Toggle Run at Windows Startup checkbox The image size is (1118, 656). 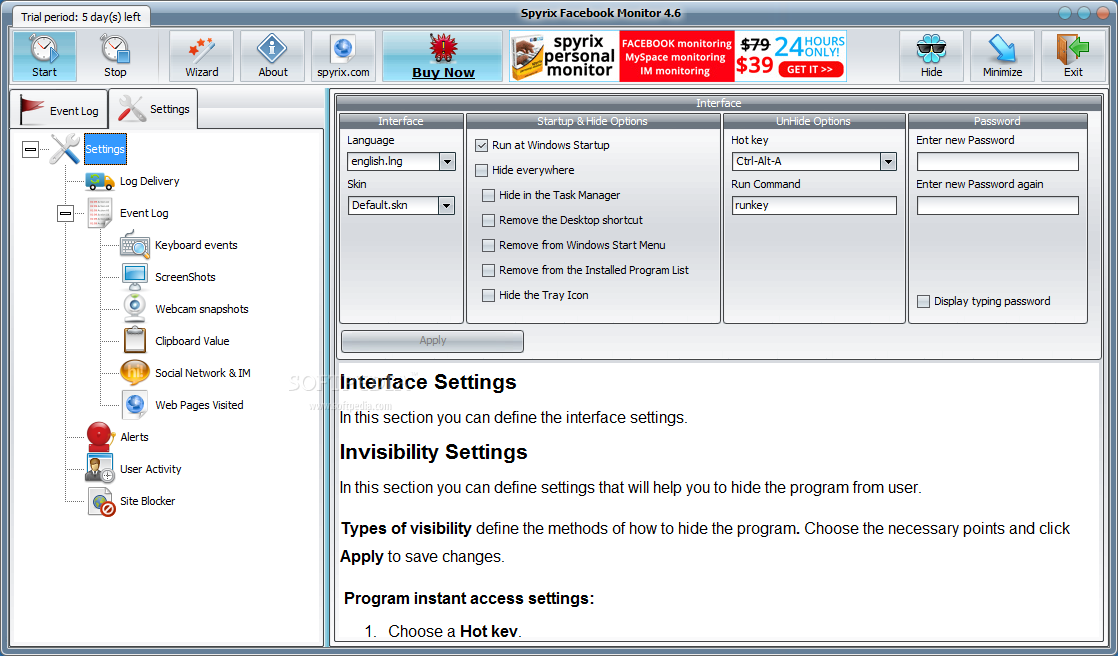pyautogui.click(x=481, y=145)
